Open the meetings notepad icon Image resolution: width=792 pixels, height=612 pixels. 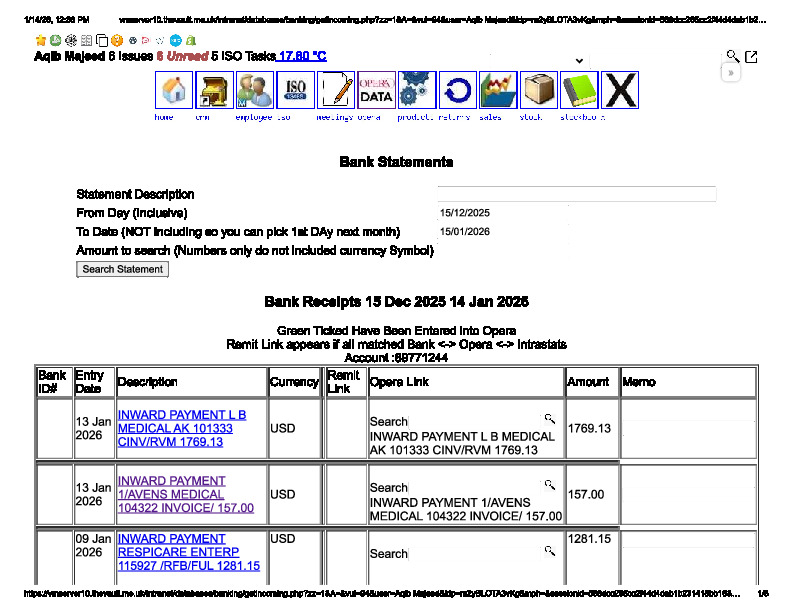coord(336,91)
